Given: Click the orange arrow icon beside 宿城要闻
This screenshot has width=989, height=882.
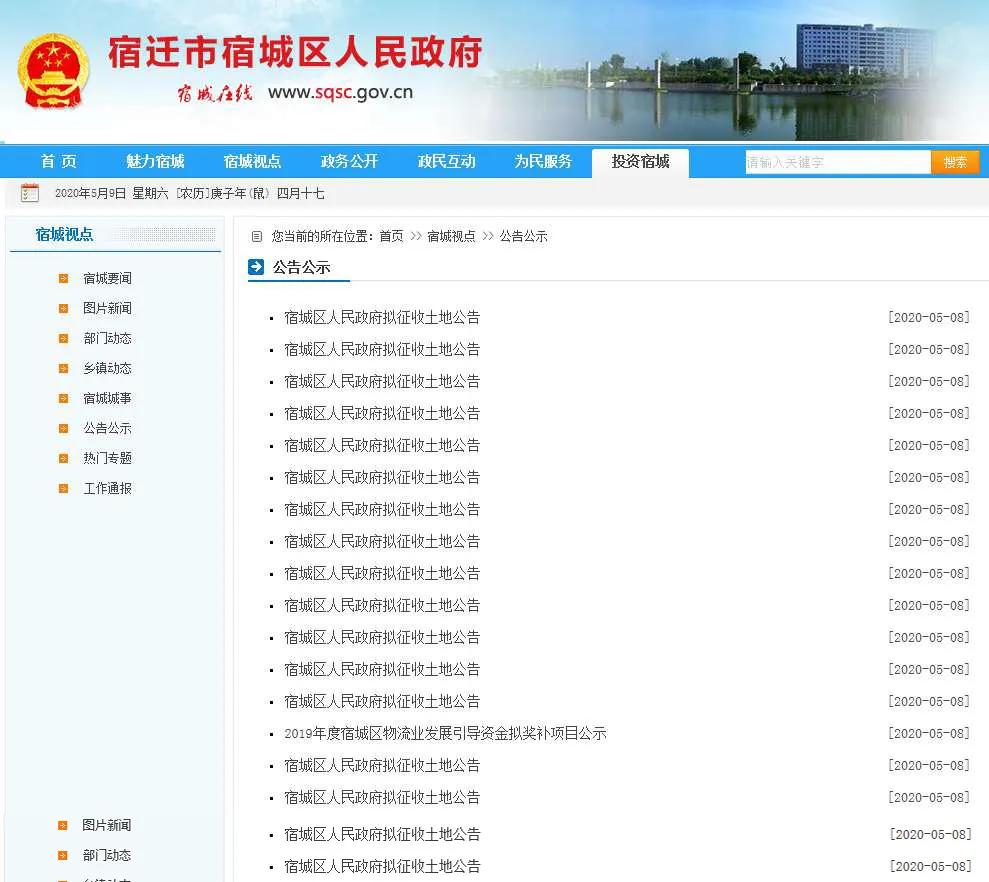Looking at the screenshot, I should tap(64, 279).
